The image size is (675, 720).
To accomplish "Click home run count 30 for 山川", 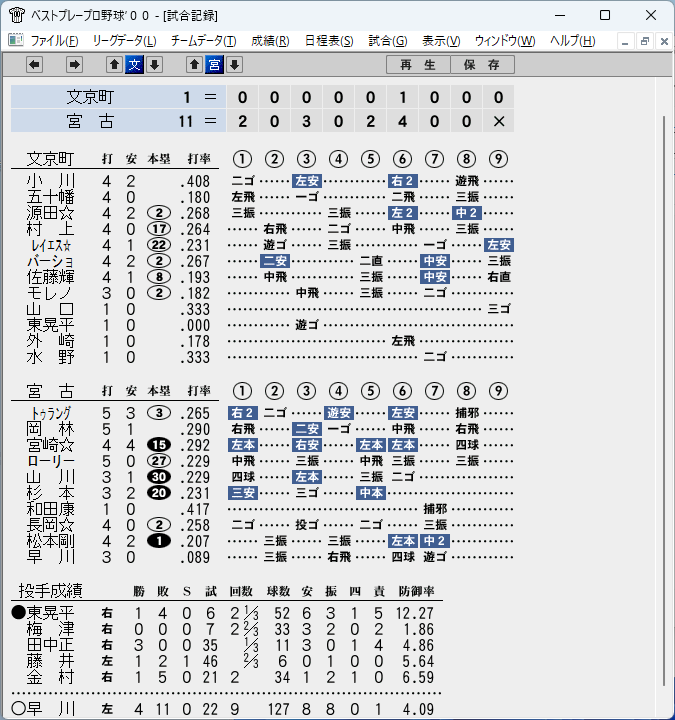I will 159,477.
